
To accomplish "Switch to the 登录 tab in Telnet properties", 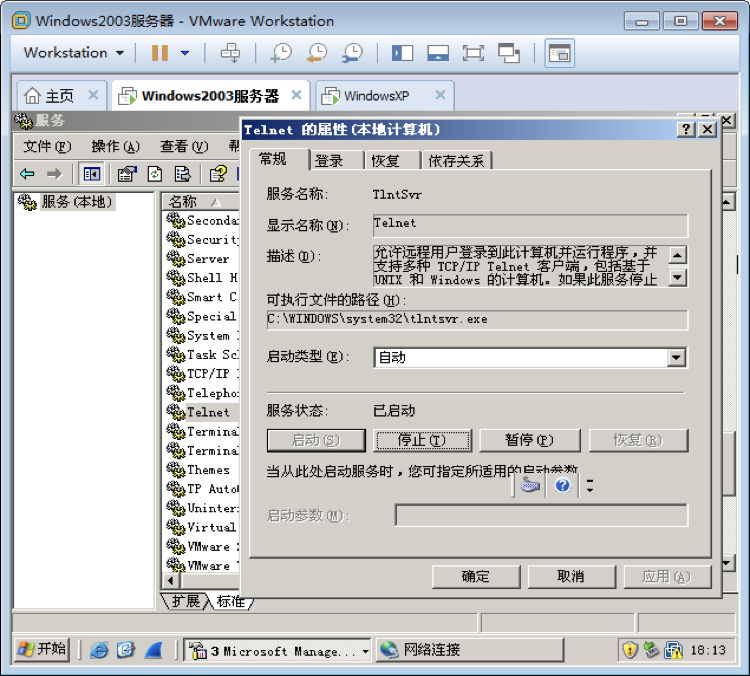I will pyautogui.click(x=336, y=161).
